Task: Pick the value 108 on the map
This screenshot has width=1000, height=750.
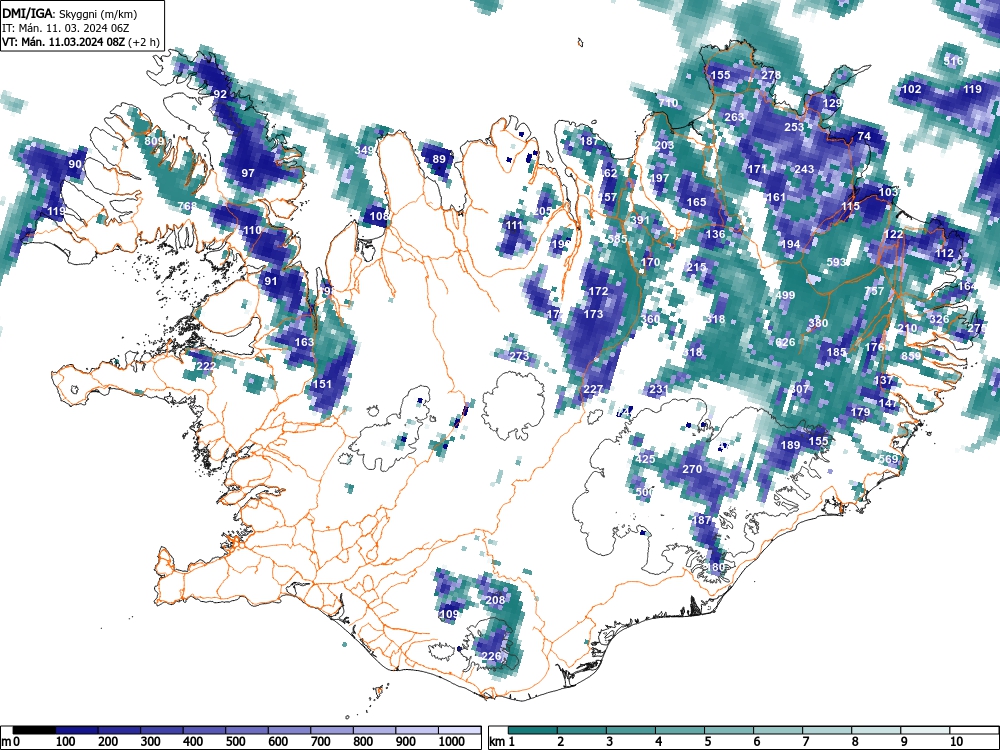Action: [x=379, y=216]
